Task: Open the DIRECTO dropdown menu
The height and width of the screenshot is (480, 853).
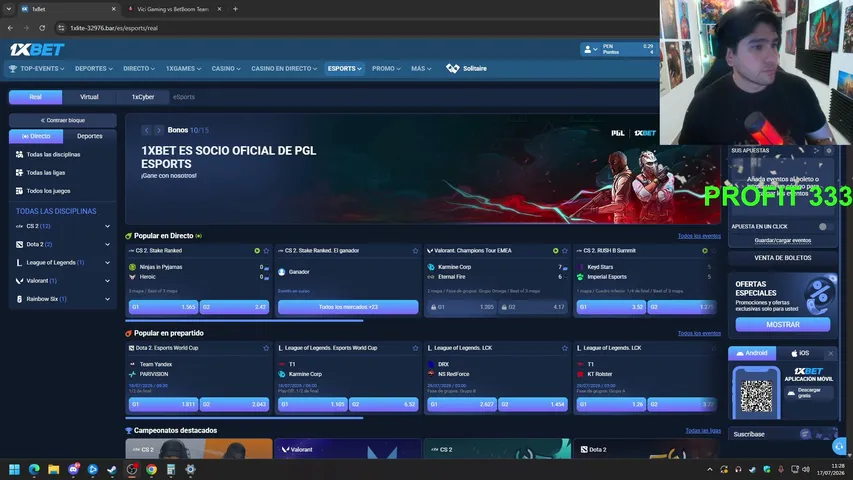Action: coord(139,69)
